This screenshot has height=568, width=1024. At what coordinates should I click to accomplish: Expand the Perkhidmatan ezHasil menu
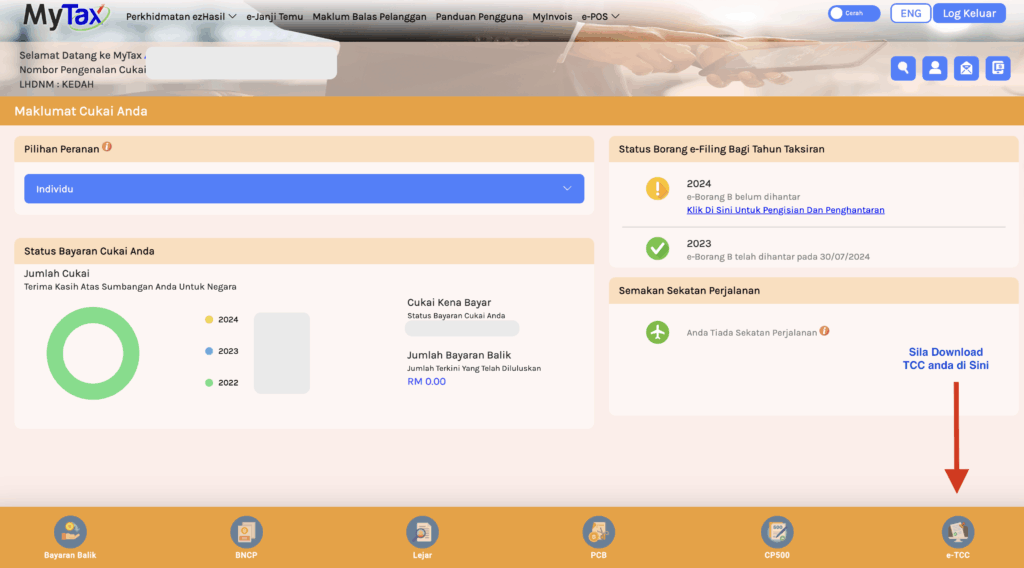(181, 17)
